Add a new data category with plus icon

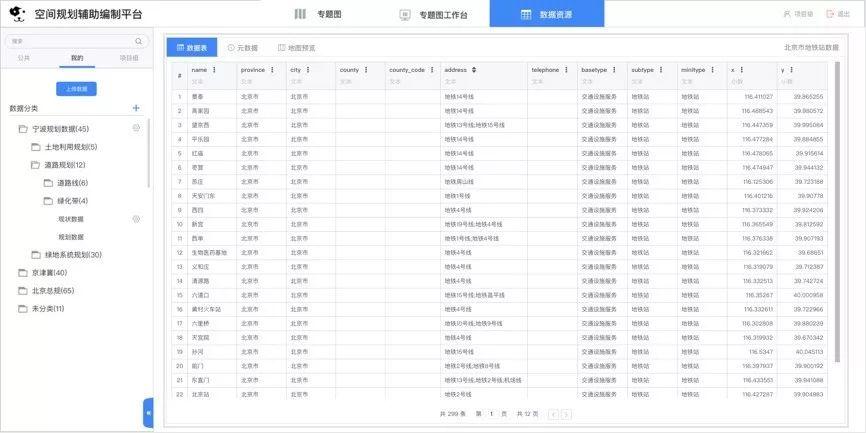[x=136, y=108]
